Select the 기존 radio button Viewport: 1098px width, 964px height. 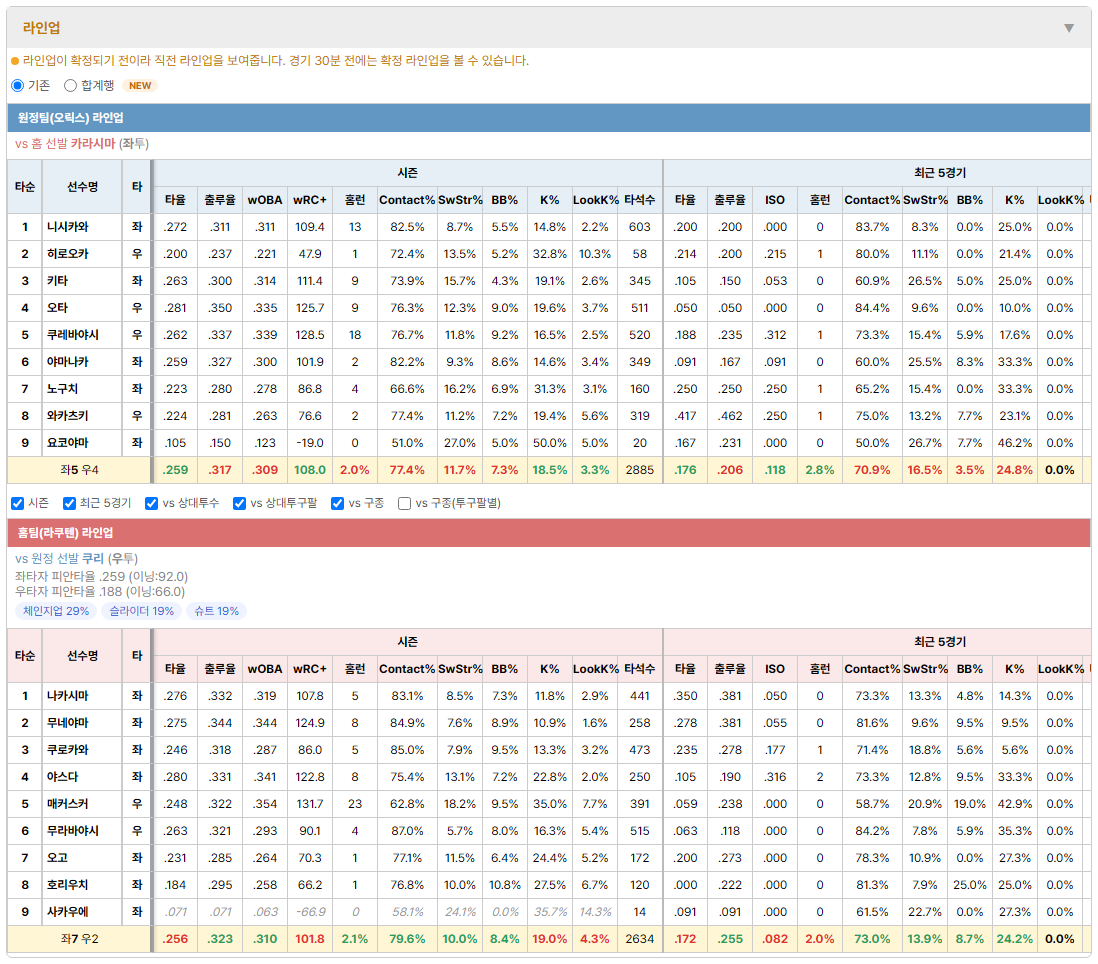point(18,85)
